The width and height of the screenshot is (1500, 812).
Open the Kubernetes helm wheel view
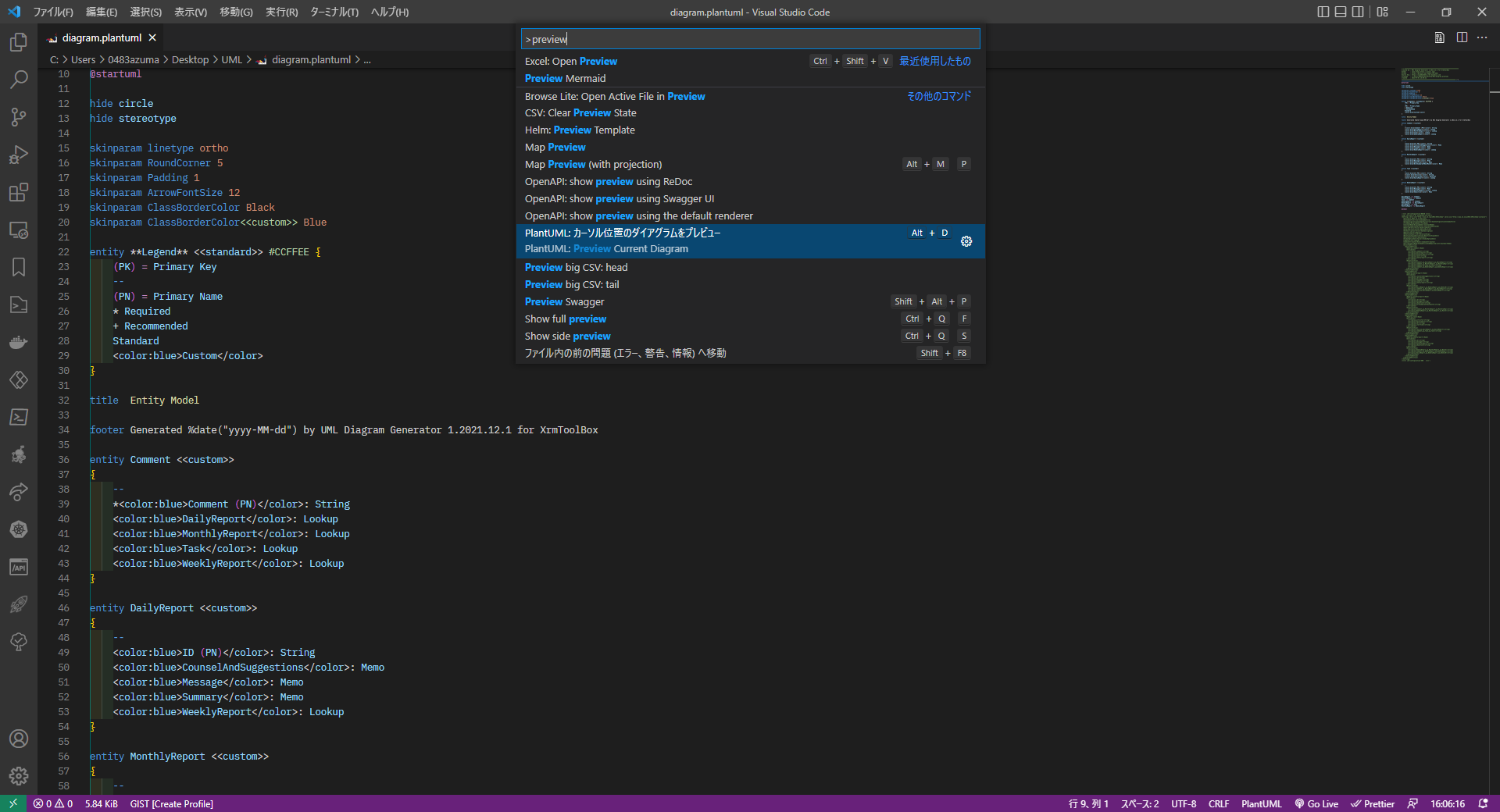19,529
